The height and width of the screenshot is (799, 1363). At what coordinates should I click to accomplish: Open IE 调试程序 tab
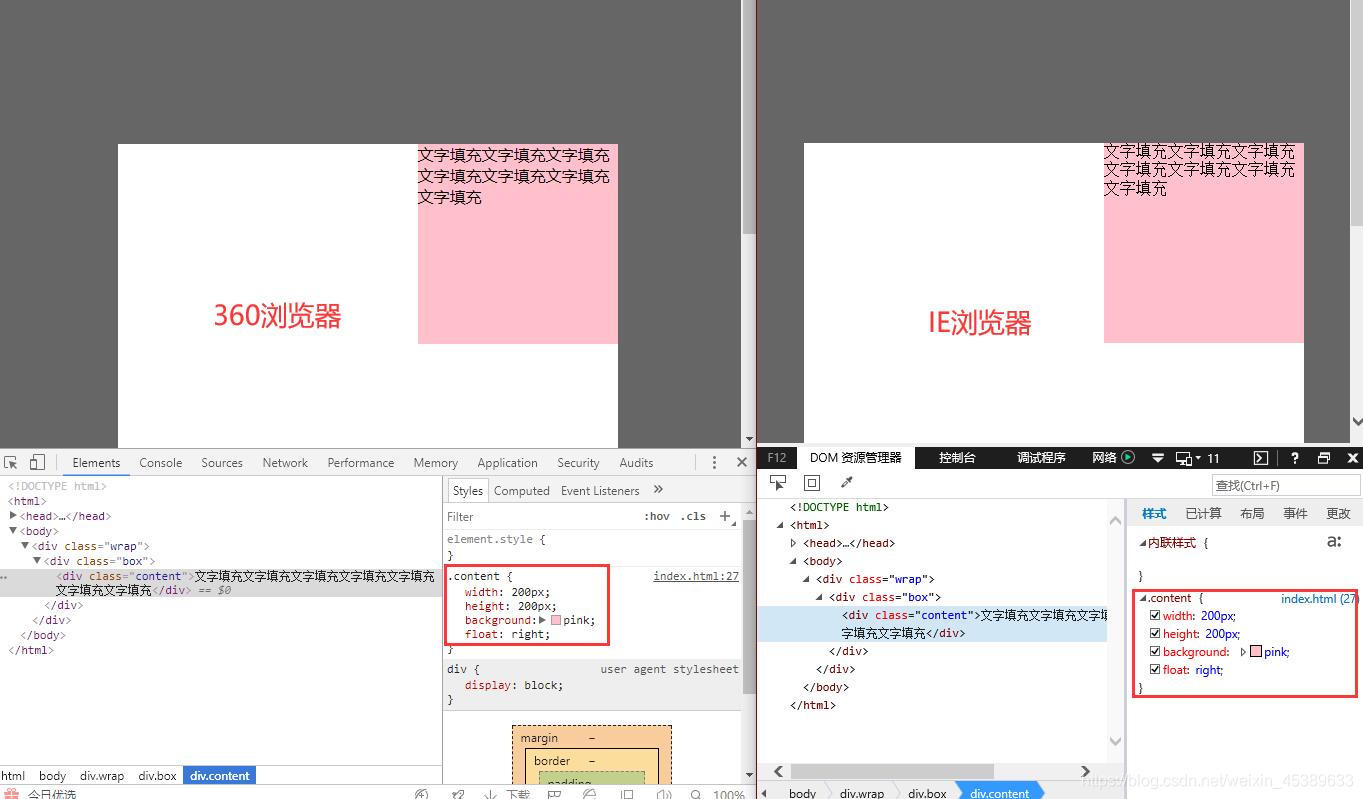pyautogui.click(x=1041, y=458)
